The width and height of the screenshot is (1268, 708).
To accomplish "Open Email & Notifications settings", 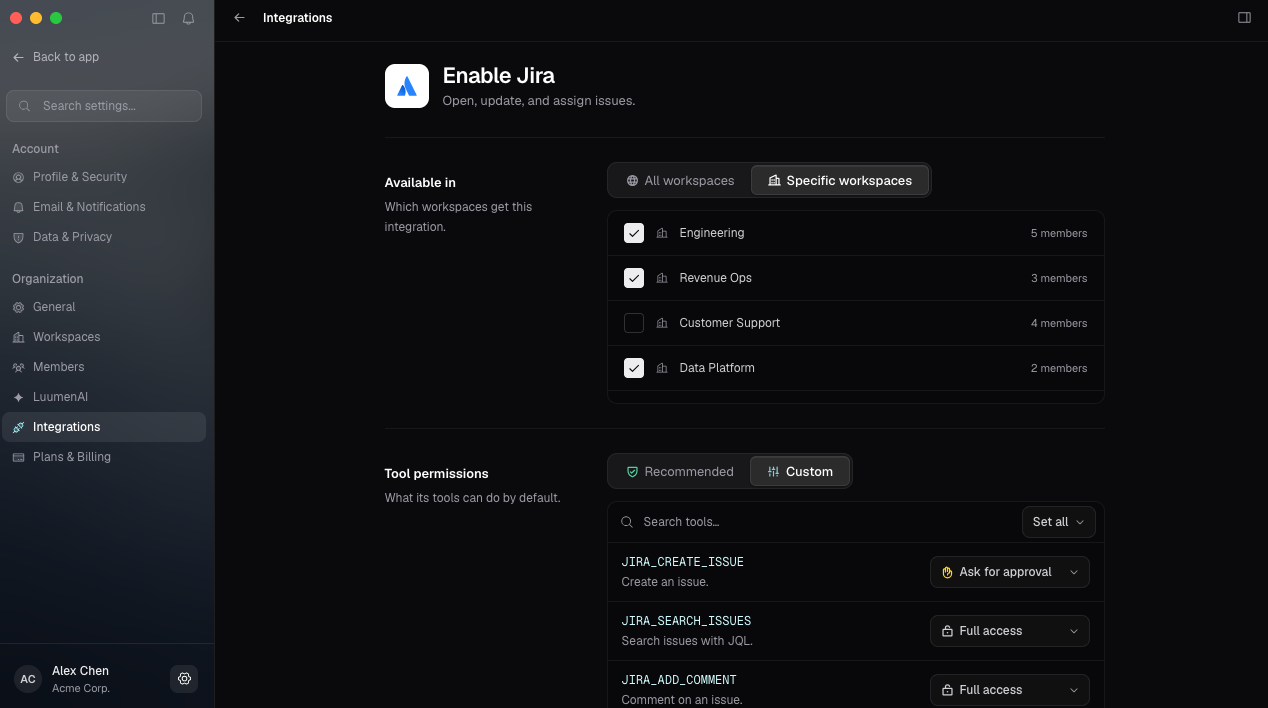I will pyautogui.click(x=104, y=207).
